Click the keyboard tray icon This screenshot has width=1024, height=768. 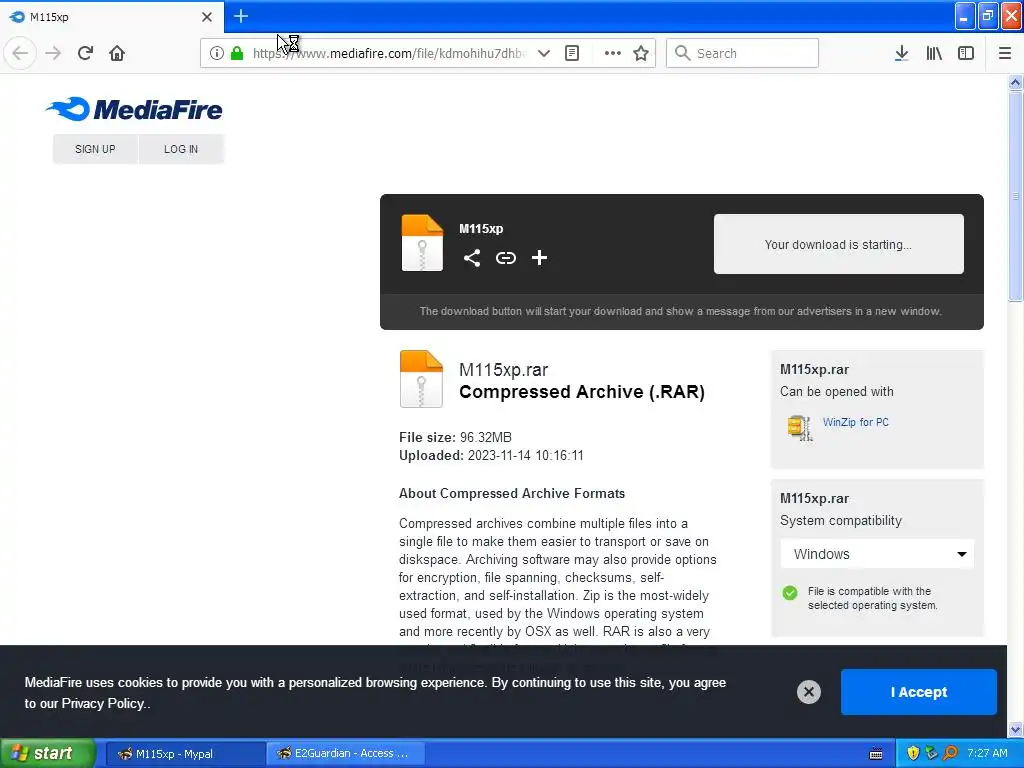pos(876,754)
